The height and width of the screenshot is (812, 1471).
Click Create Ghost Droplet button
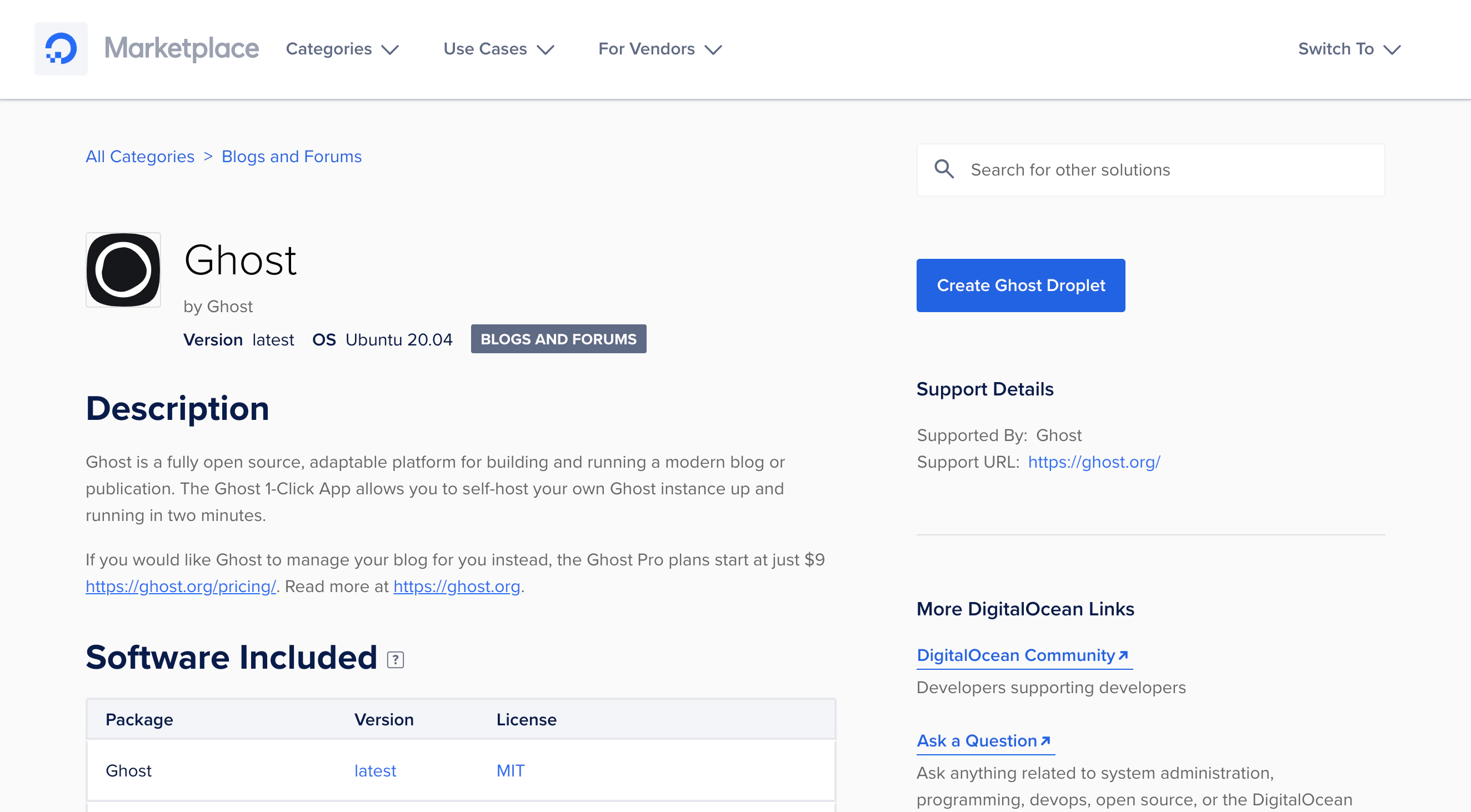pyautogui.click(x=1021, y=285)
